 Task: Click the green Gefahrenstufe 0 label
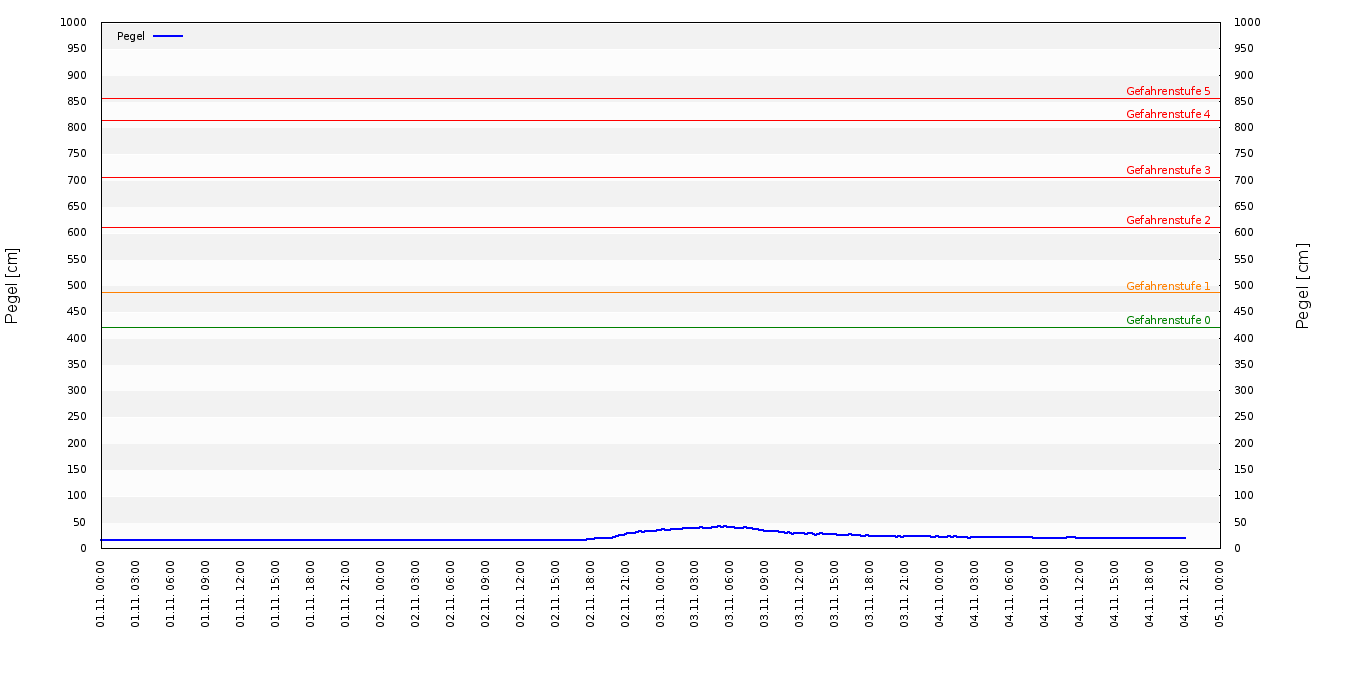pyautogui.click(x=1167, y=320)
